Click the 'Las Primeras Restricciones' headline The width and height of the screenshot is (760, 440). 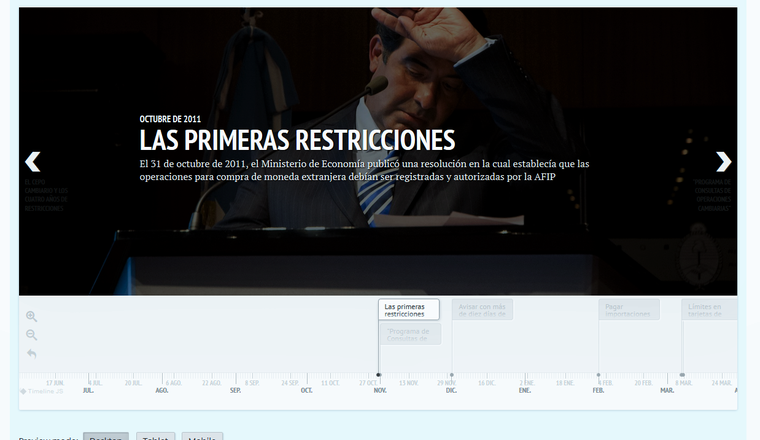tap(297, 139)
